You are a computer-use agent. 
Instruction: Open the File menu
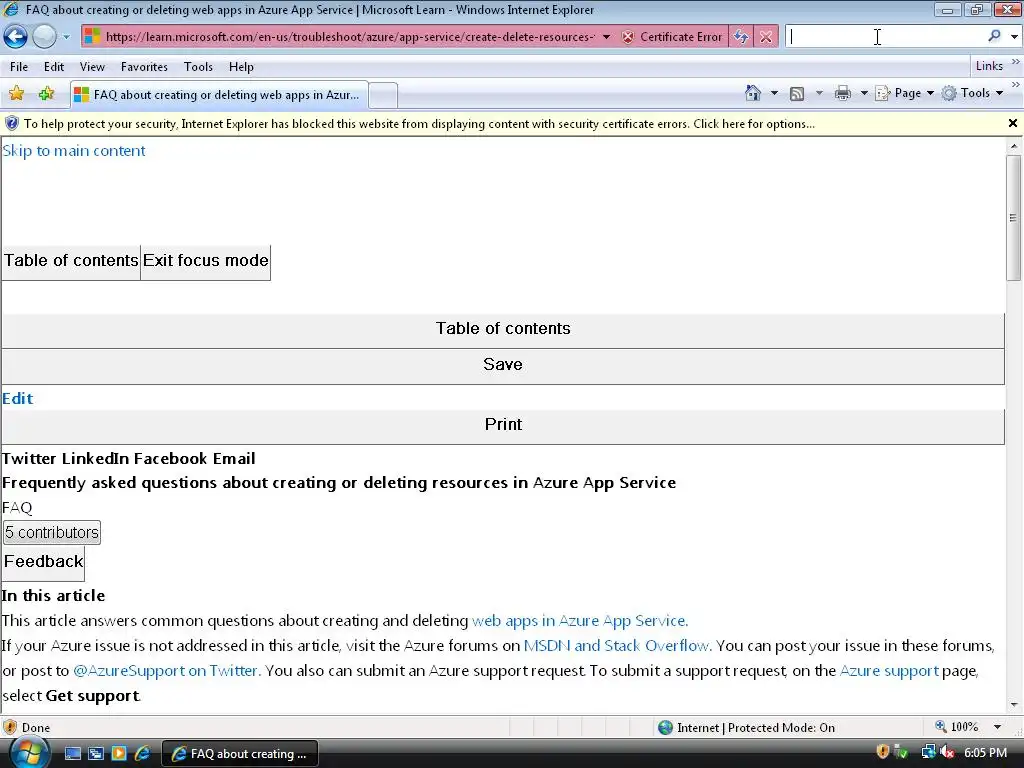[x=19, y=67]
